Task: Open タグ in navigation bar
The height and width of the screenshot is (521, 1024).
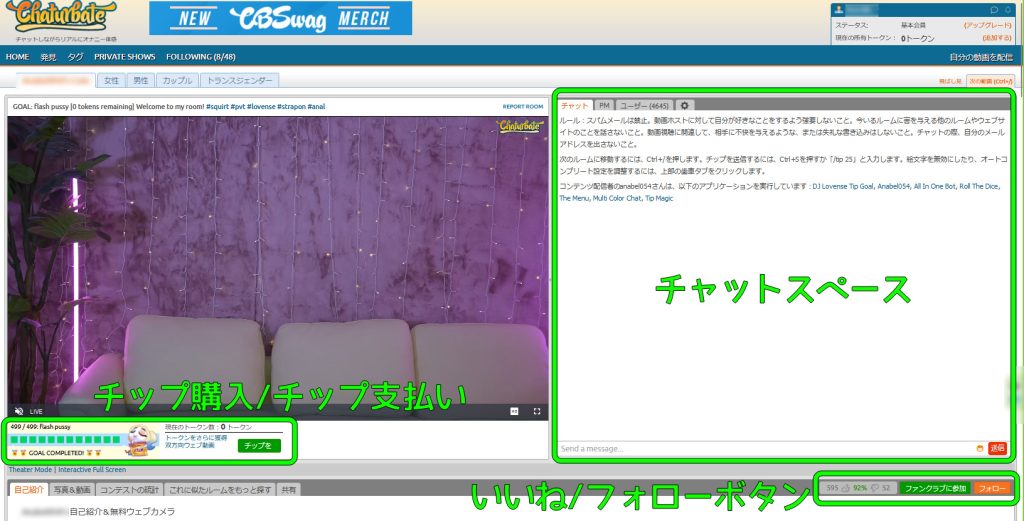Action: [76, 57]
